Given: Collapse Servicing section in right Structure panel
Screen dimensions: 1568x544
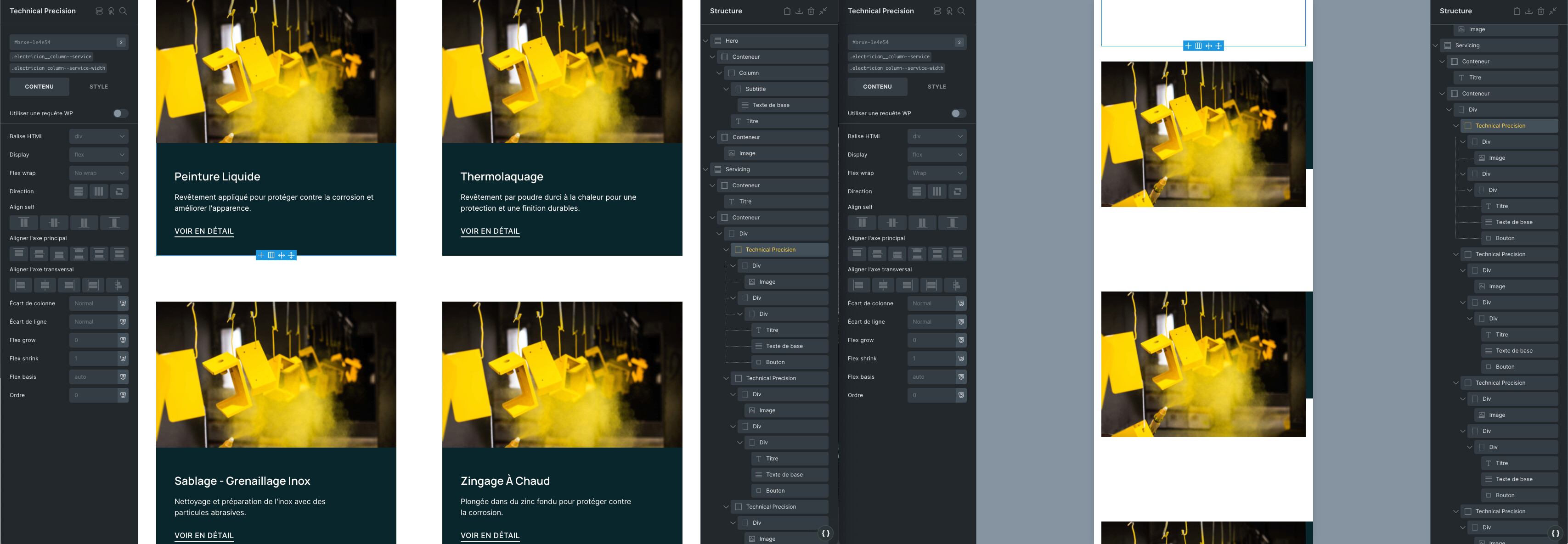Looking at the screenshot, I should 1435,45.
